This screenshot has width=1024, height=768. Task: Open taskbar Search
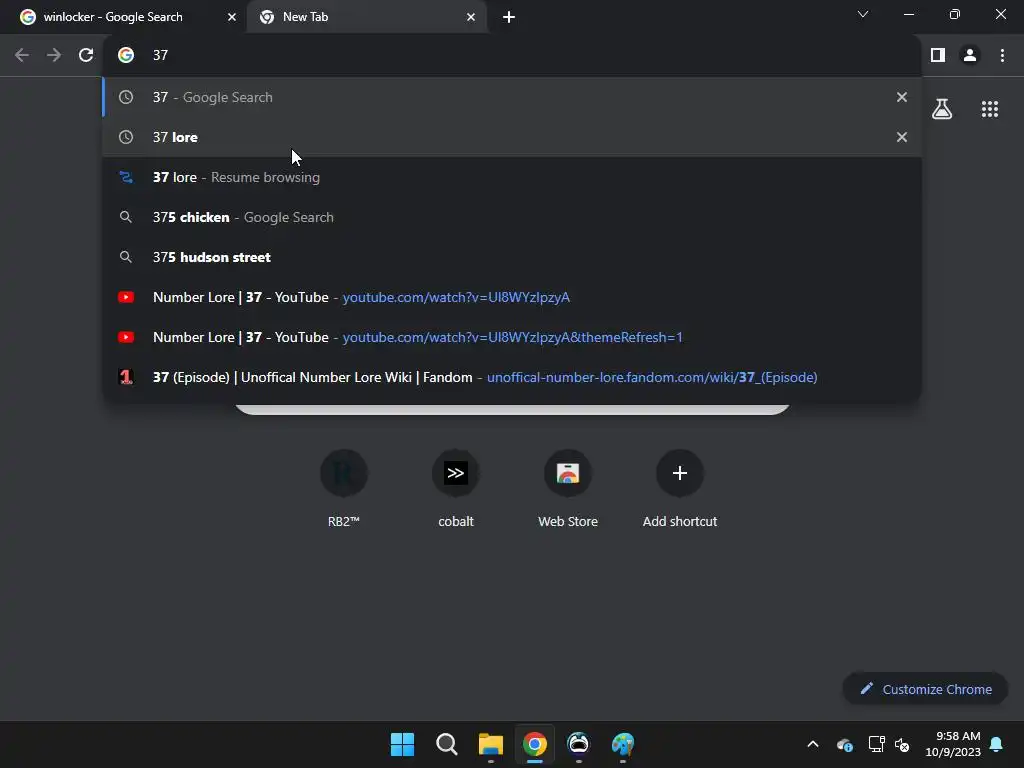point(447,744)
